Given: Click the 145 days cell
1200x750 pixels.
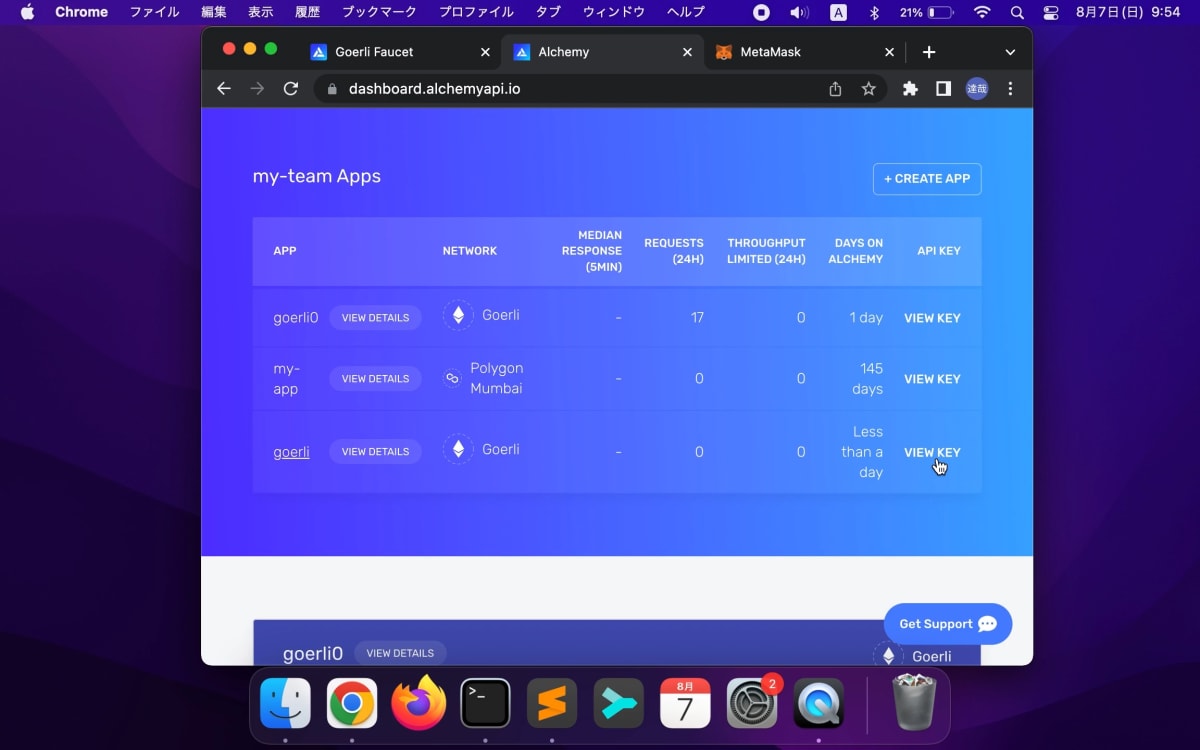Looking at the screenshot, I should (x=867, y=379).
